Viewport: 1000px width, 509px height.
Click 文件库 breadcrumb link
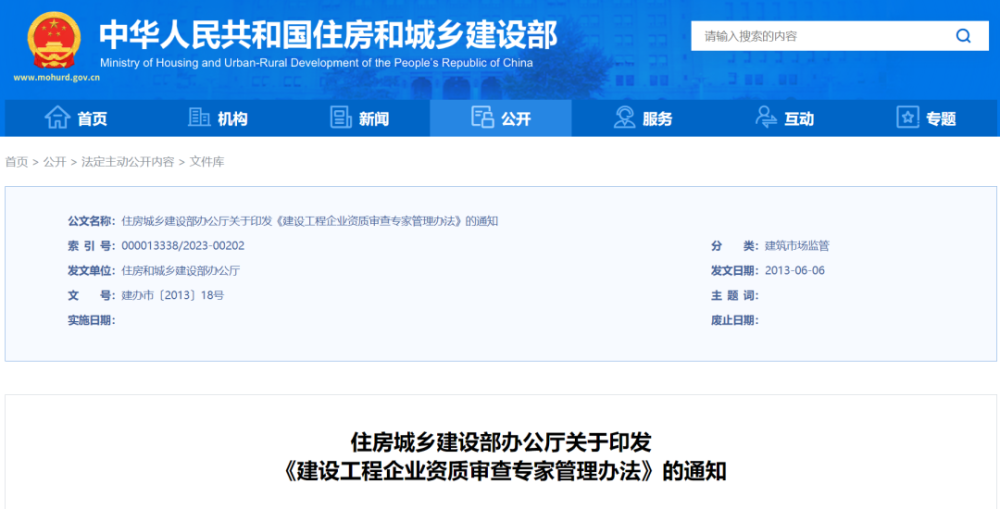click(207, 162)
